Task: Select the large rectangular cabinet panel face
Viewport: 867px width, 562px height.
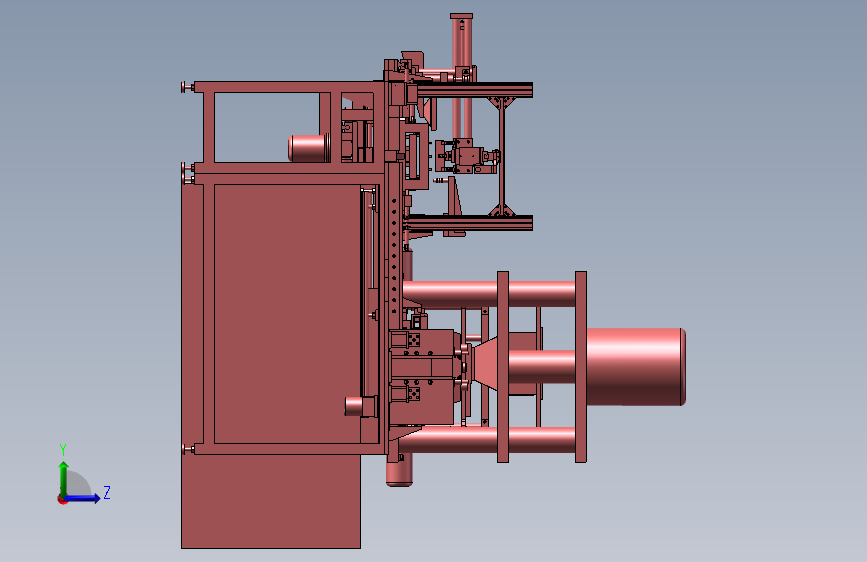Action: pyautogui.click(x=287, y=314)
